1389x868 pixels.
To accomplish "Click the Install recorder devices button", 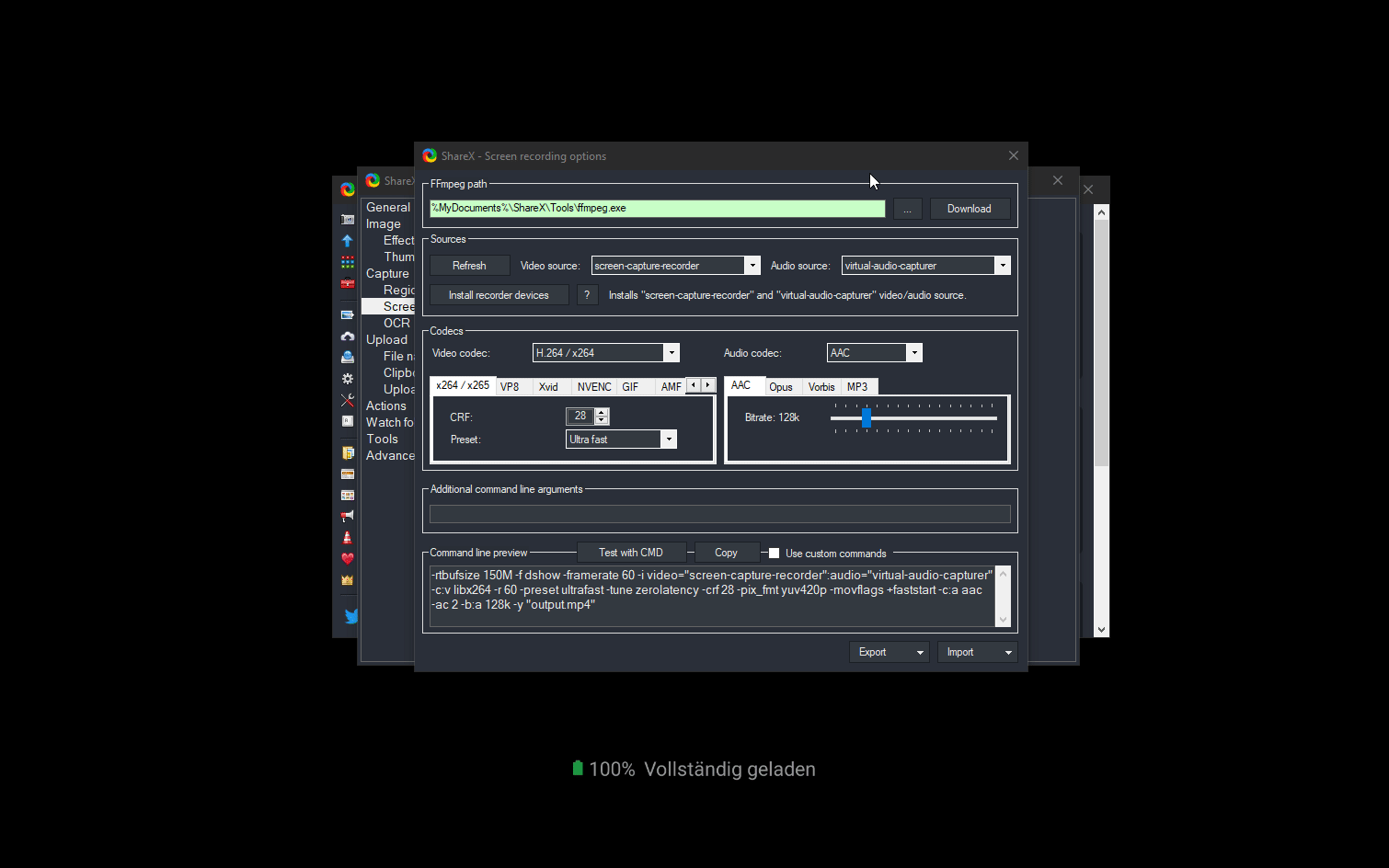I will [499, 294].
